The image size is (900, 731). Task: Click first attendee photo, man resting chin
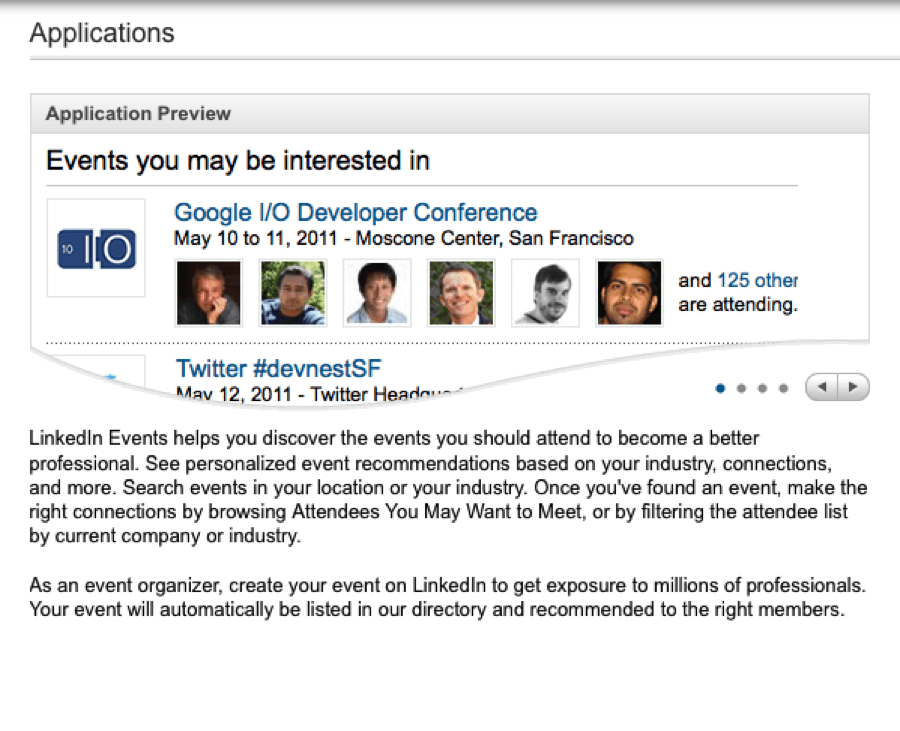(208, 293)
